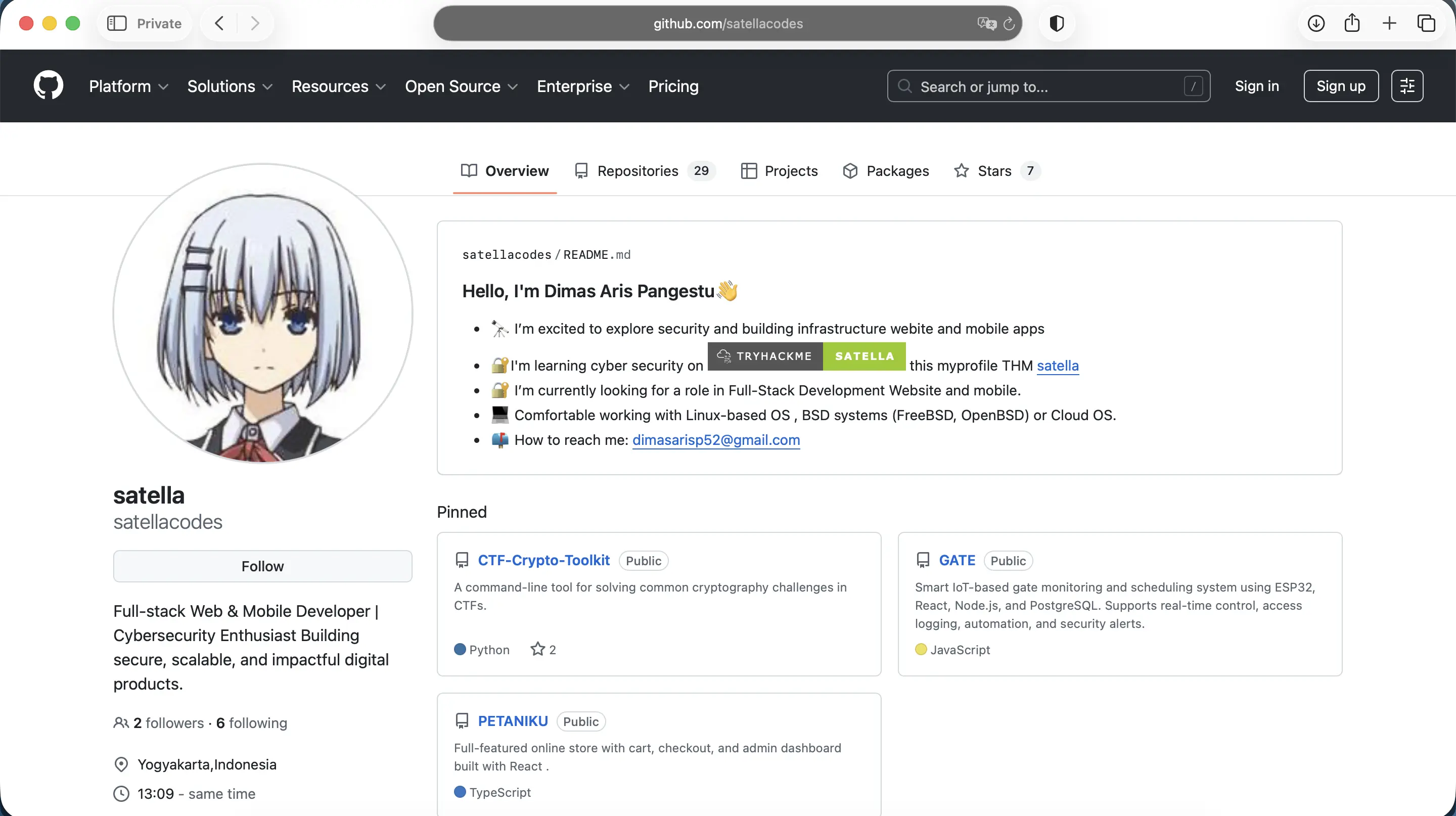Click the GitHub logo in the navigation bar
This screenshot has width=1456, height=816.
48,86
